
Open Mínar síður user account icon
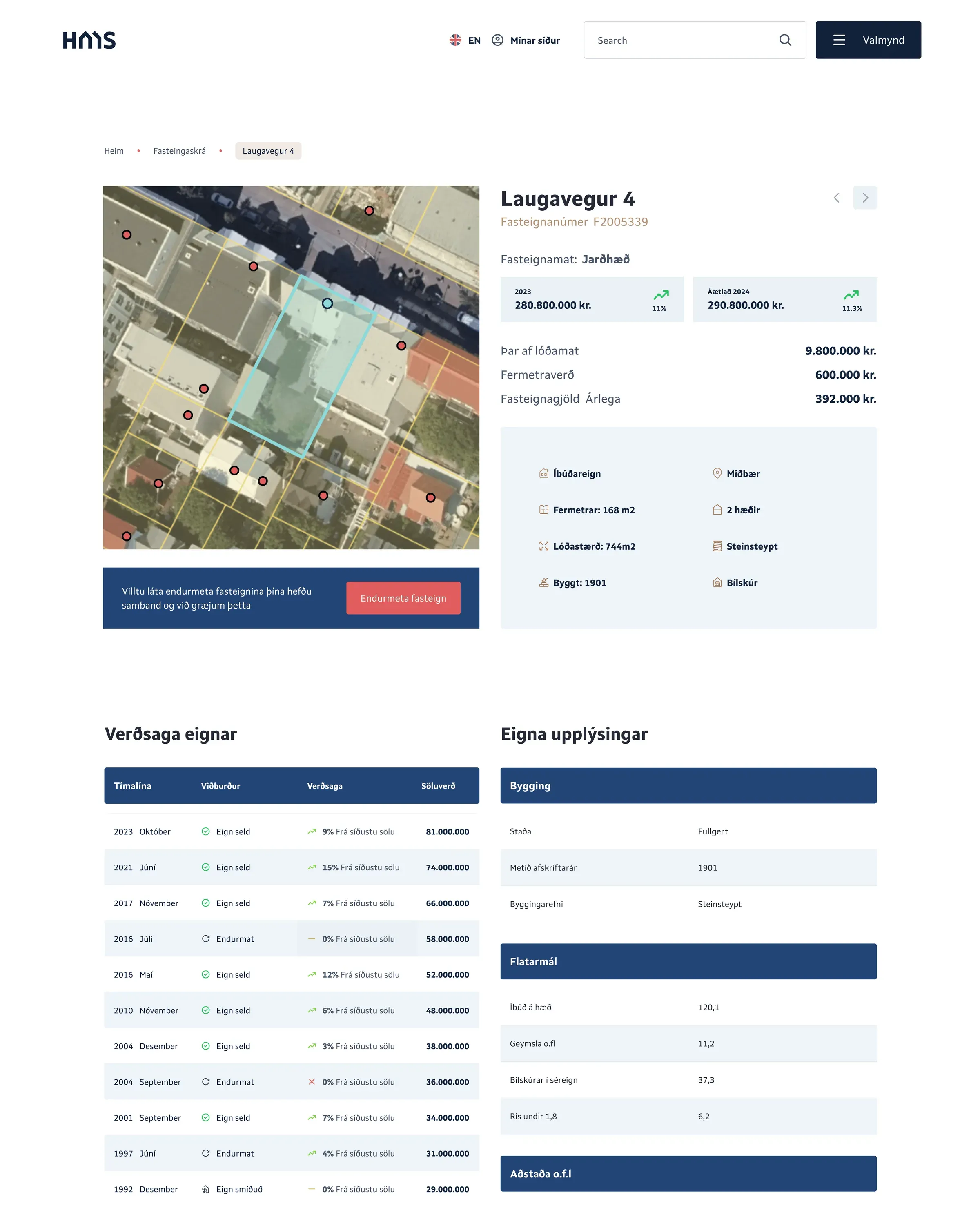497,40
